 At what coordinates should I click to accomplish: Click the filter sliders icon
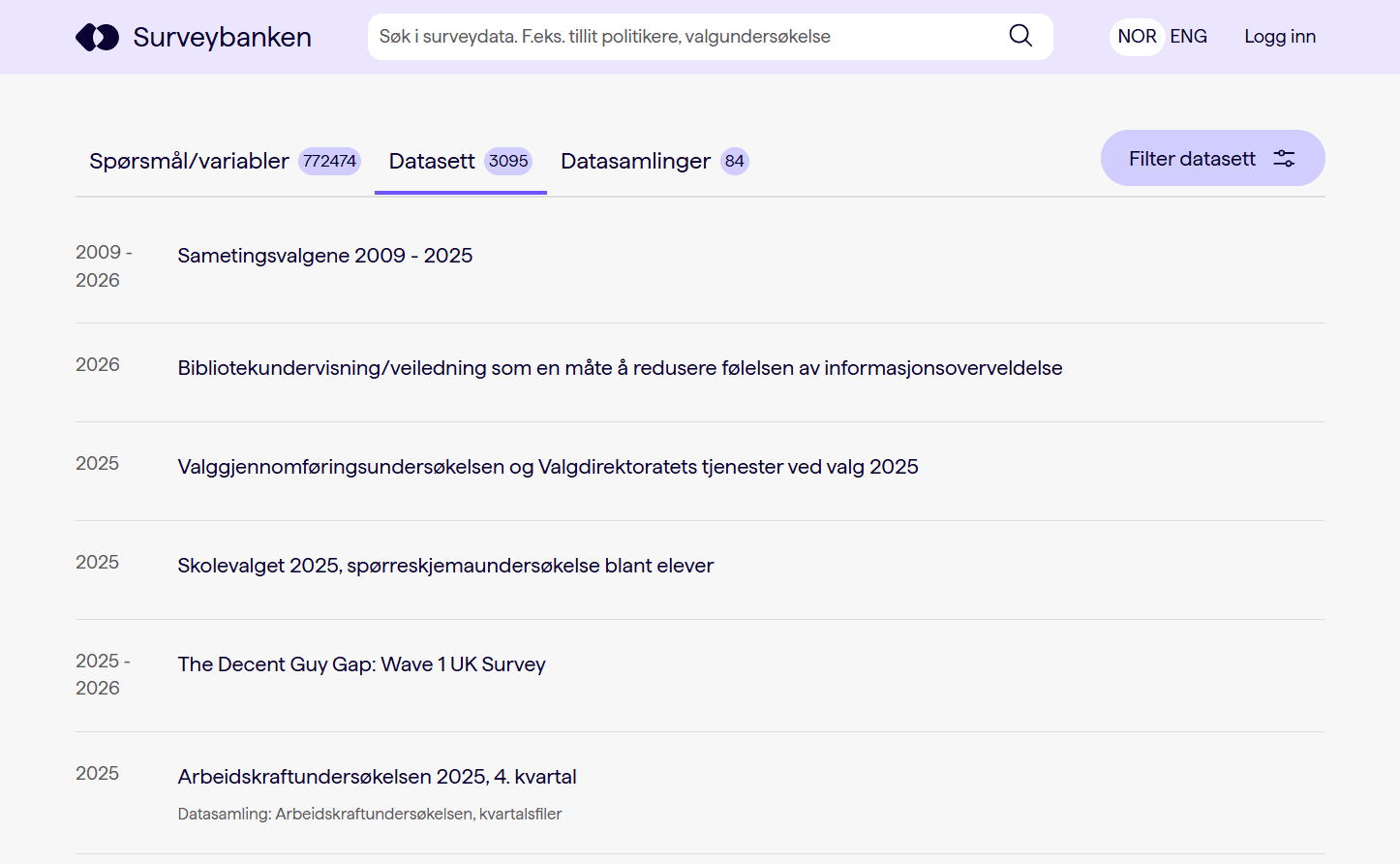pos(1284,159)
